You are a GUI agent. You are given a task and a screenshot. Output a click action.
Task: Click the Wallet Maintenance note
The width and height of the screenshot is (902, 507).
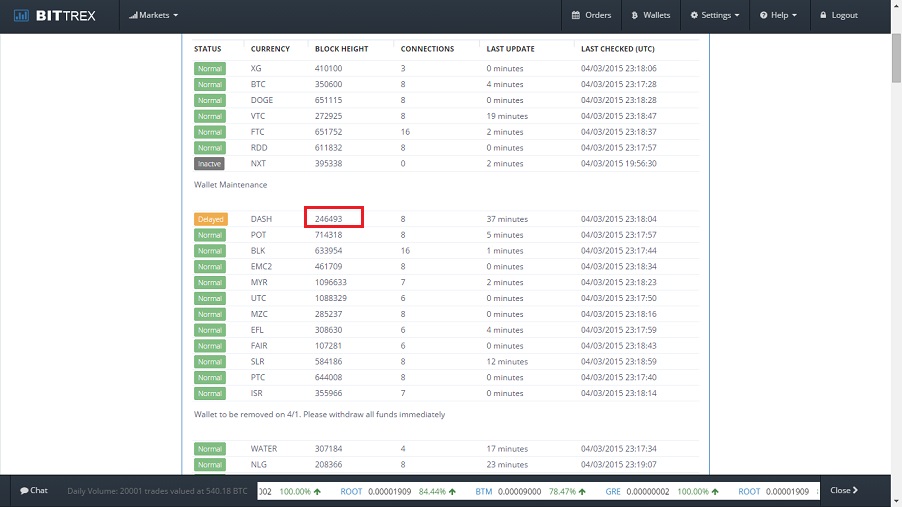tap(230, 185)
